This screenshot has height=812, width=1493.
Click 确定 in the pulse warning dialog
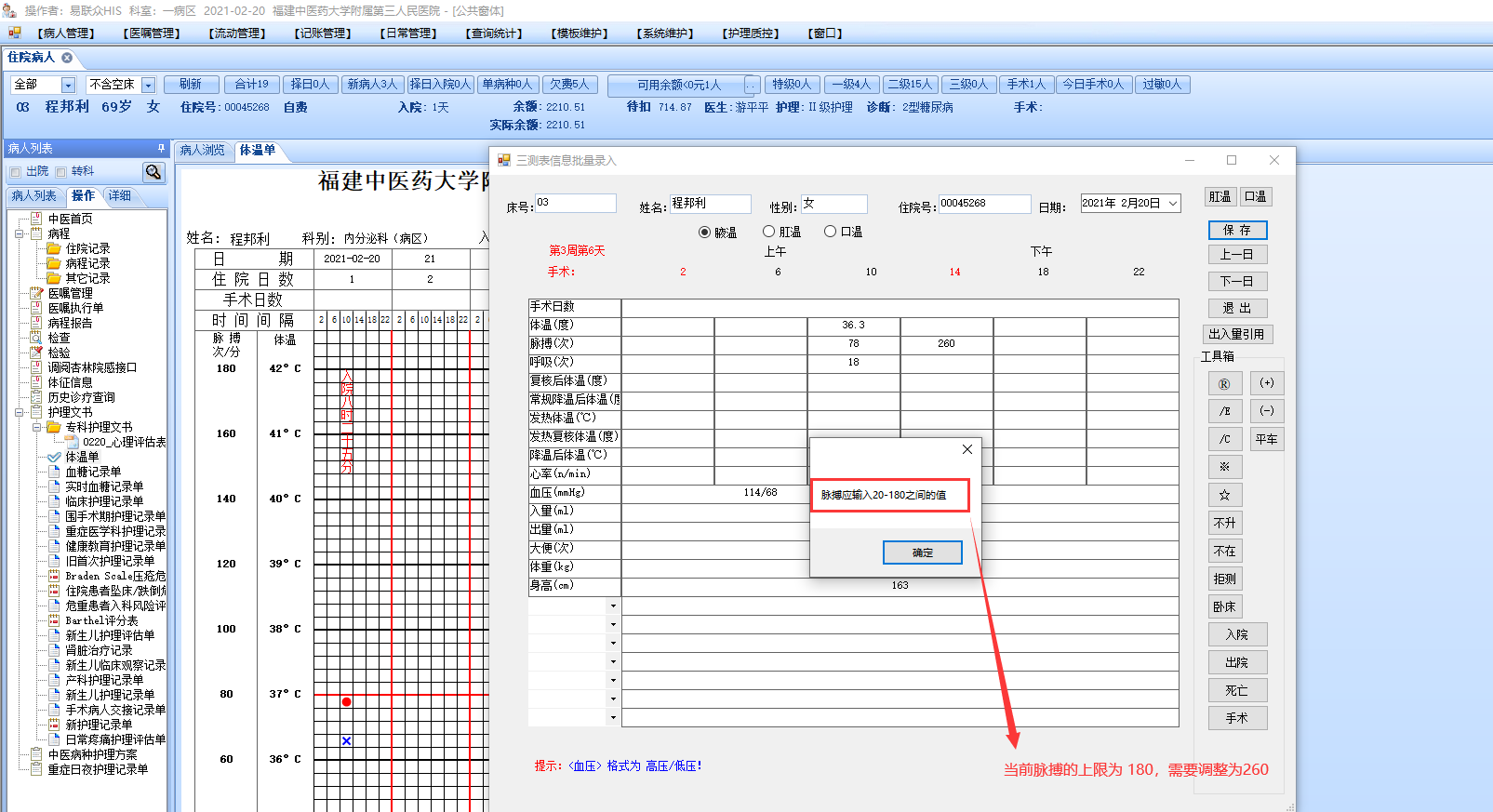pos(923,552)
